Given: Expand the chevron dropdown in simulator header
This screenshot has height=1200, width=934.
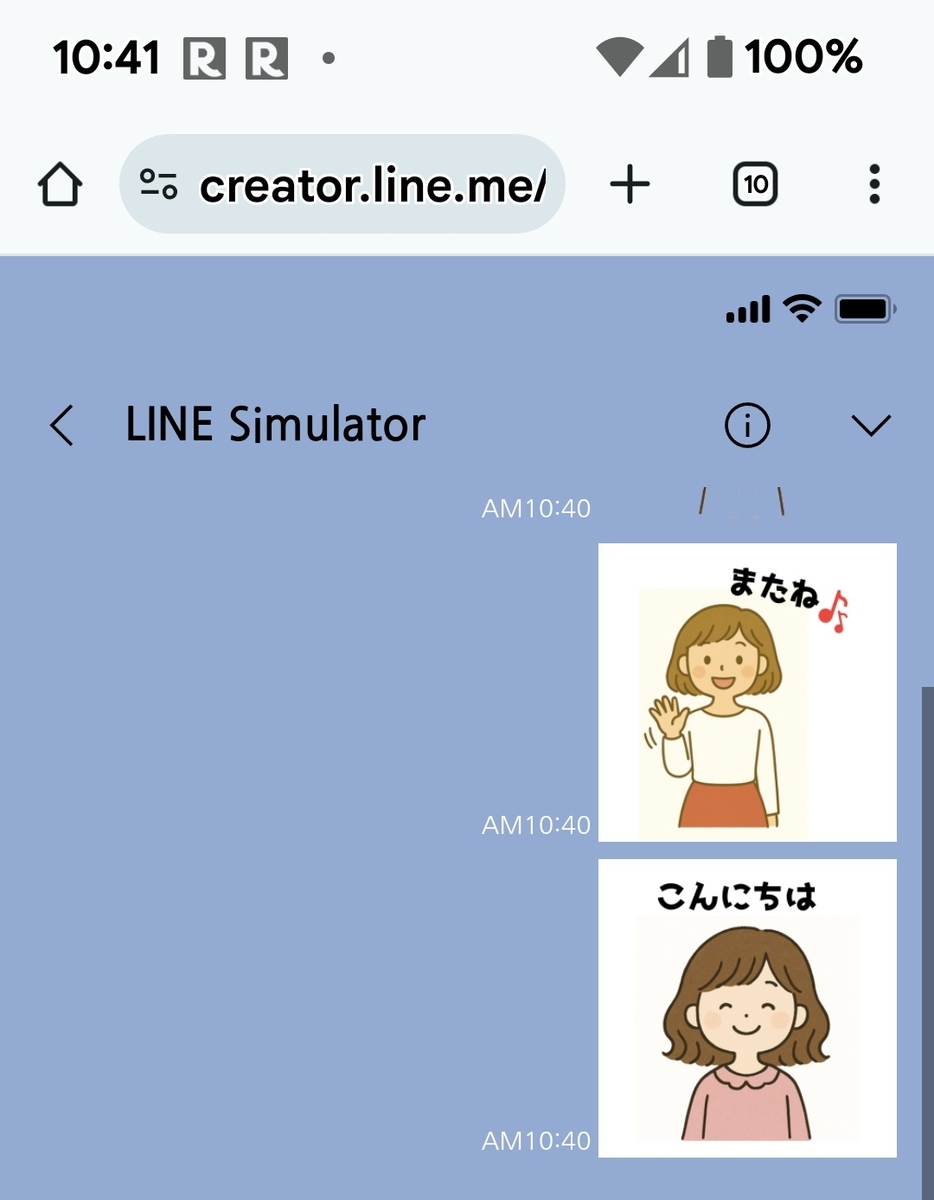Looking at the screenshot, I should tap(870, 427).
